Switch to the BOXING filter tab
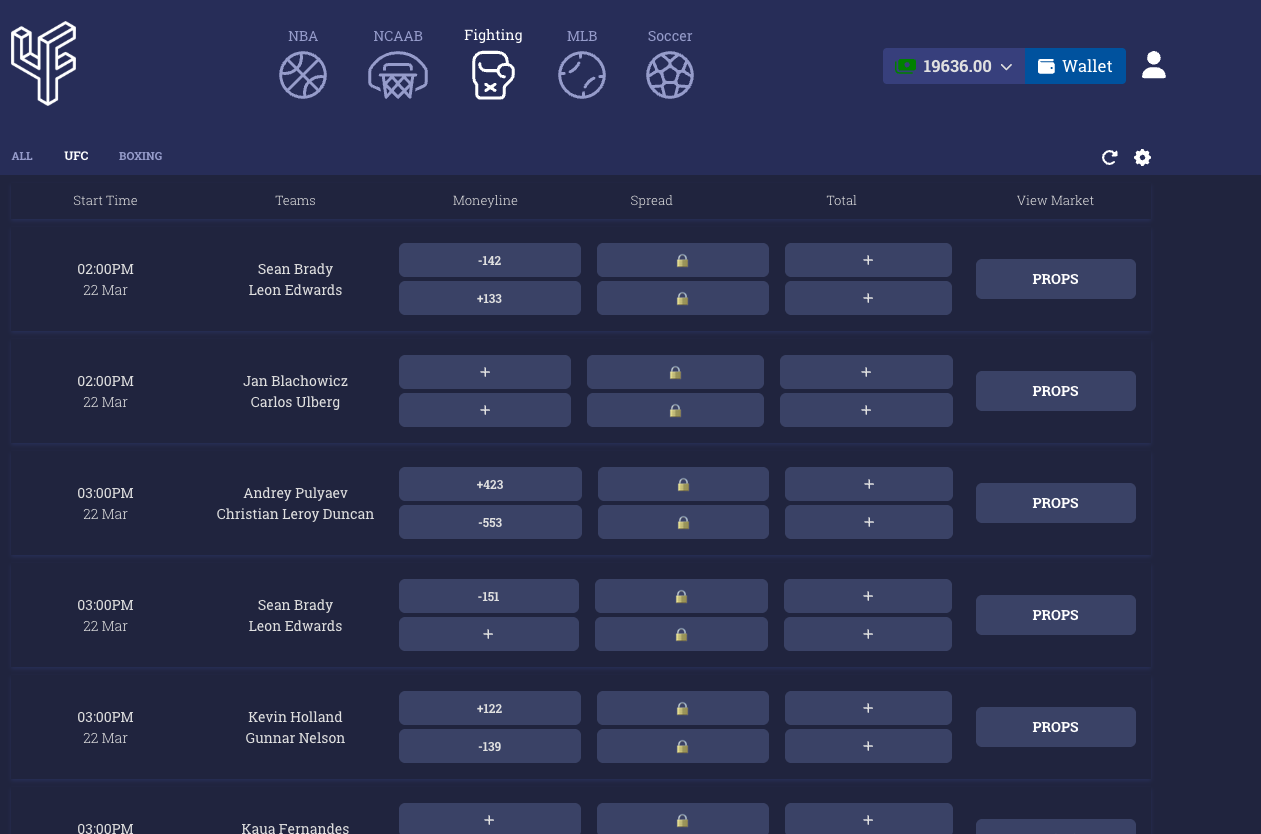 point(140,156)
